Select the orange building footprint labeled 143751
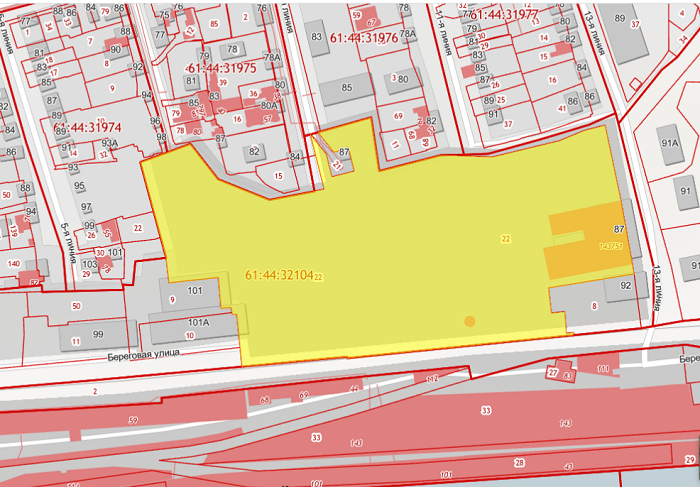Image resolution: width=700 pixels, height=487 pixels. 588,241
